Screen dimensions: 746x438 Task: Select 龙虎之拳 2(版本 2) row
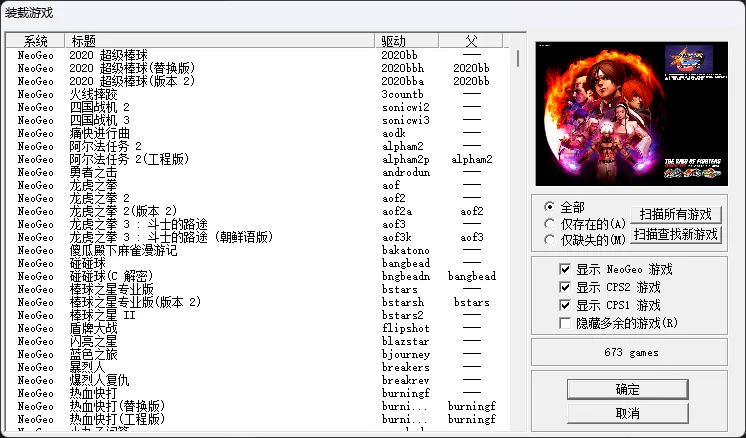pos(257,211)
